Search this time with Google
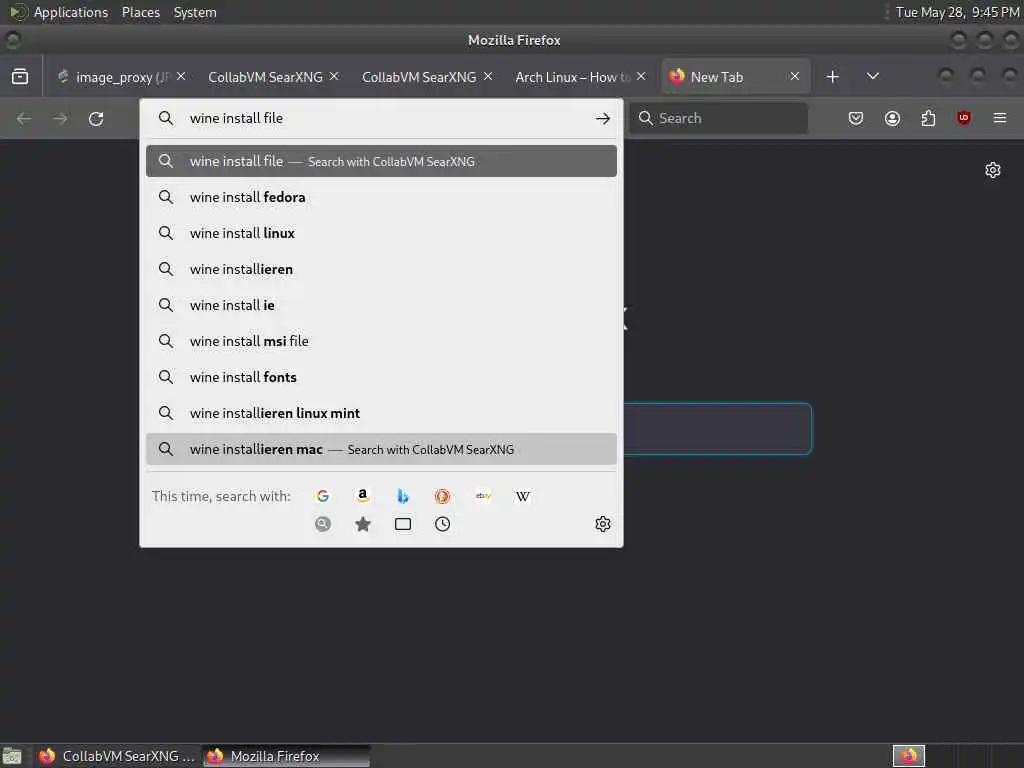This screenshot has width=1024, height=768. 323,496
